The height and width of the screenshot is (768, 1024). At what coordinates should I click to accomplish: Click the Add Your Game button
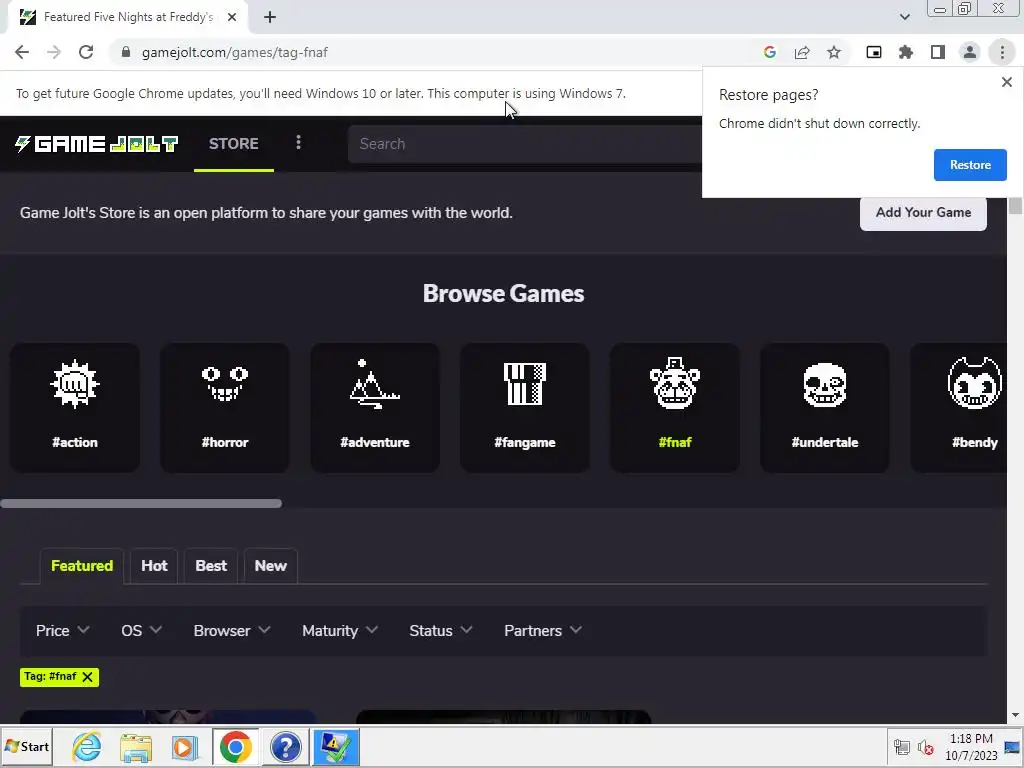click(x=923, y=213)
